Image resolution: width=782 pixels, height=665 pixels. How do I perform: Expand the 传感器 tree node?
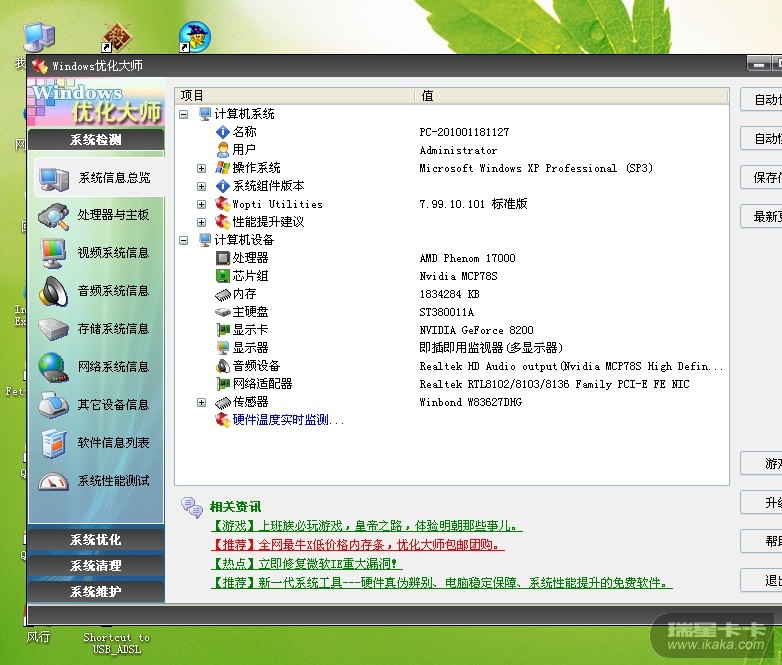click(201, 402)
